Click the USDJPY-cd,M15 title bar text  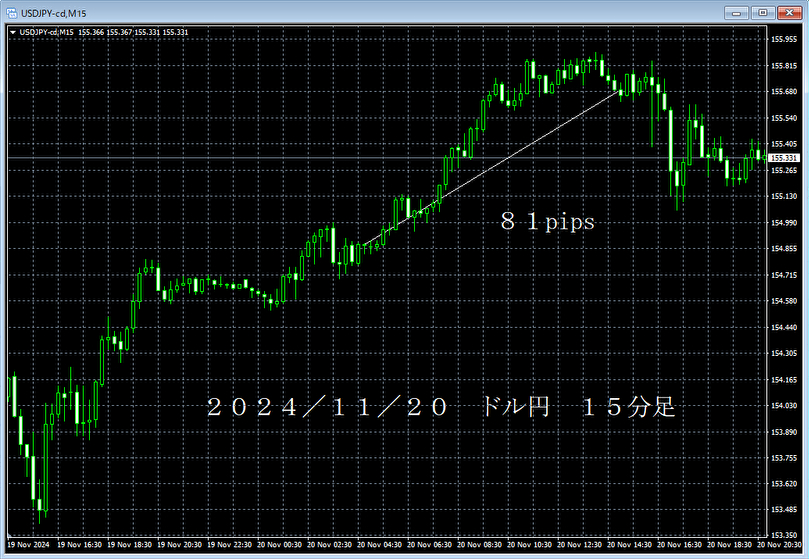click(x=54, y=13)
